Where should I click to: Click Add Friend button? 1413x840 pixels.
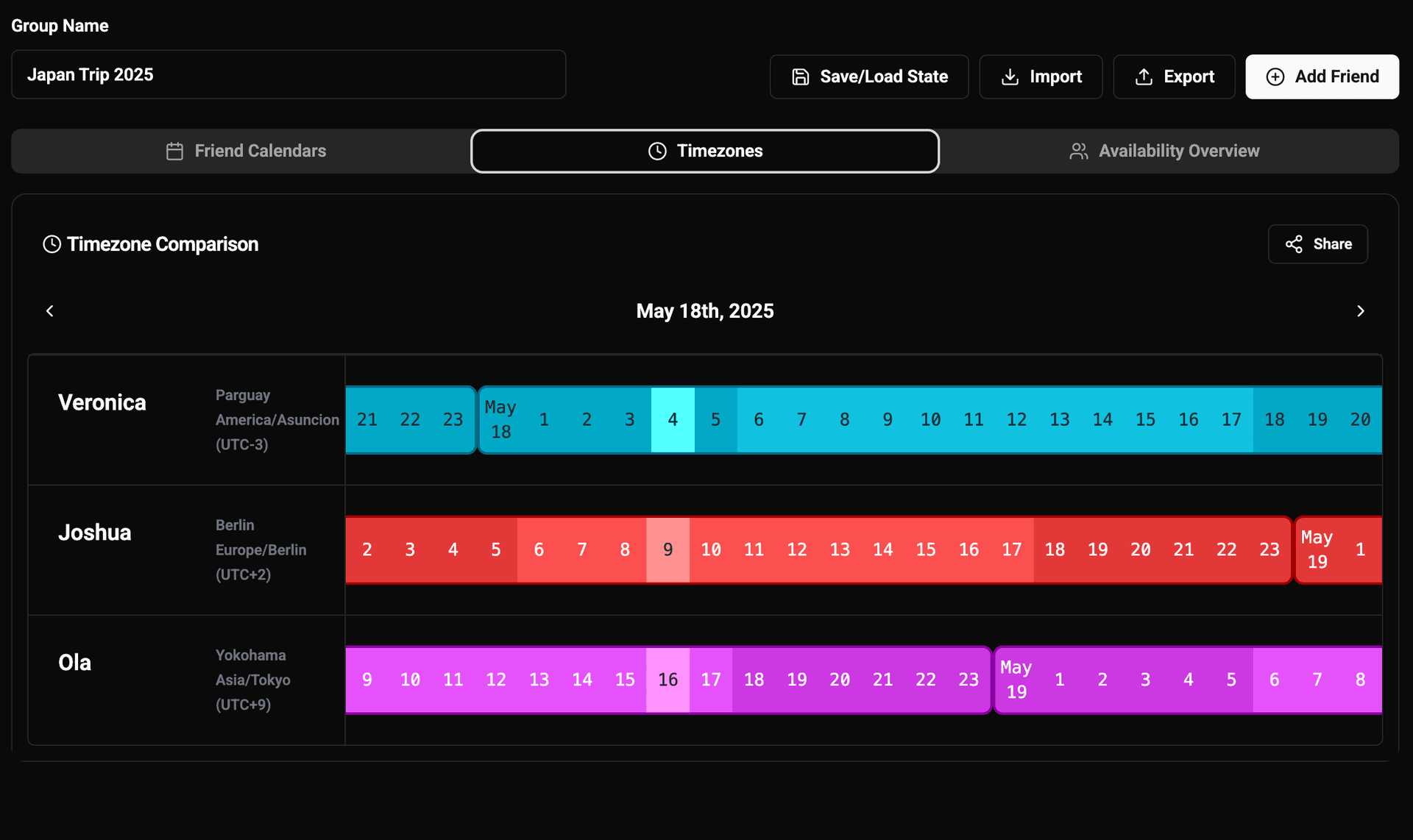[x=1322, y=76]
